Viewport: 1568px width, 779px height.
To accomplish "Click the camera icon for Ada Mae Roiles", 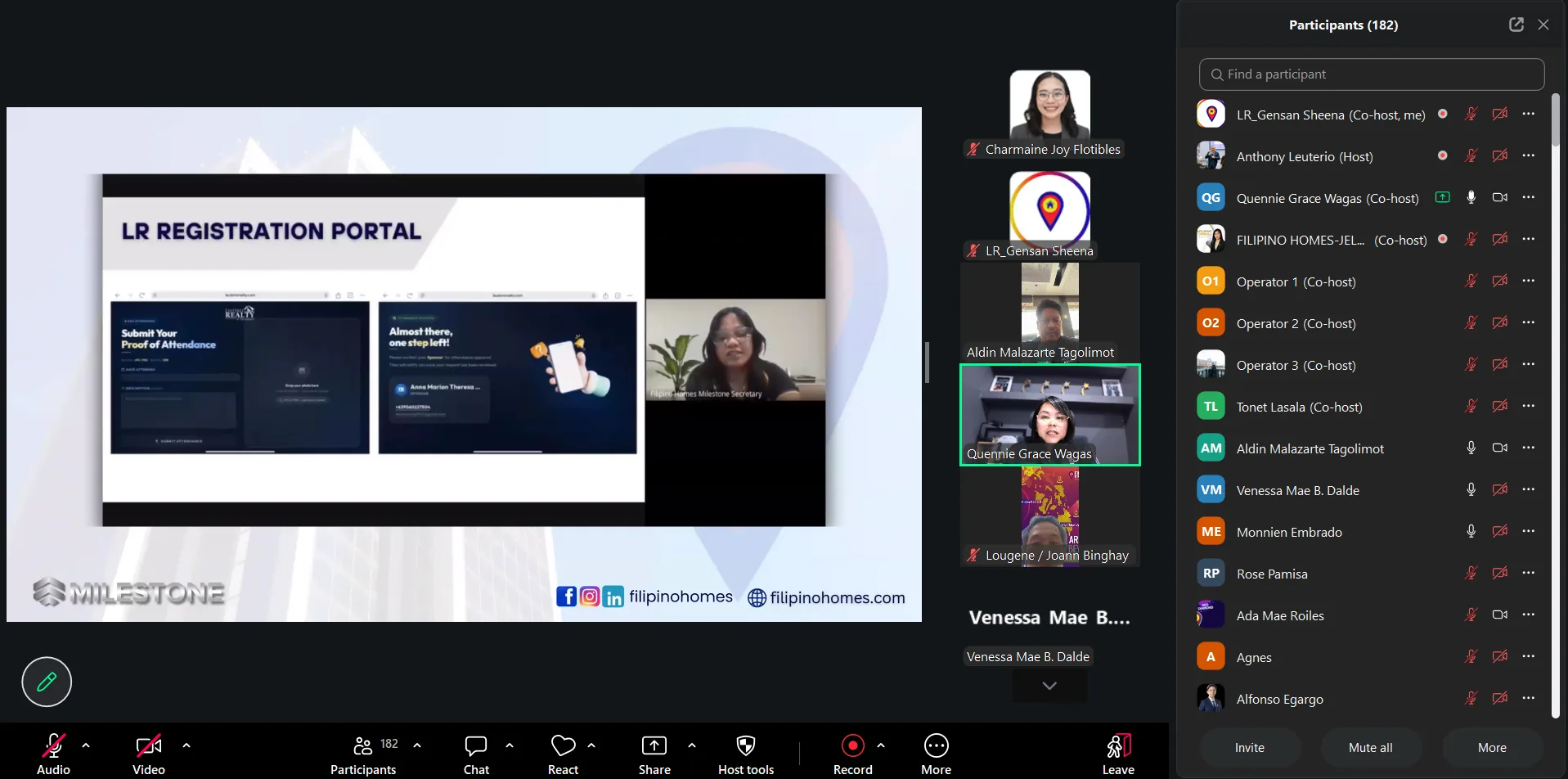I will 1500,615.
